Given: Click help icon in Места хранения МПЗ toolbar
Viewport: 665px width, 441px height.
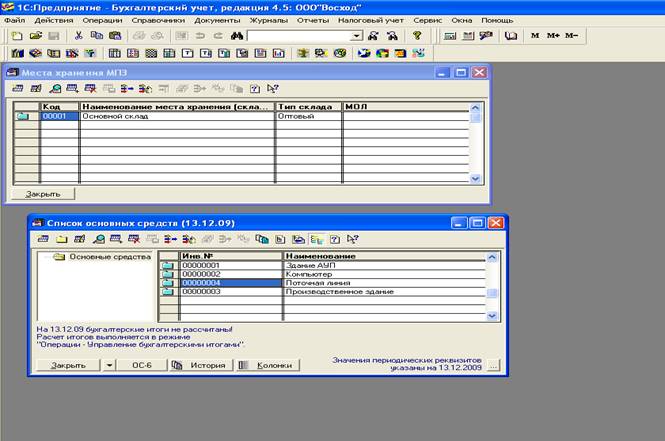Looking at the screenshot, I should (x=257, y=88).
